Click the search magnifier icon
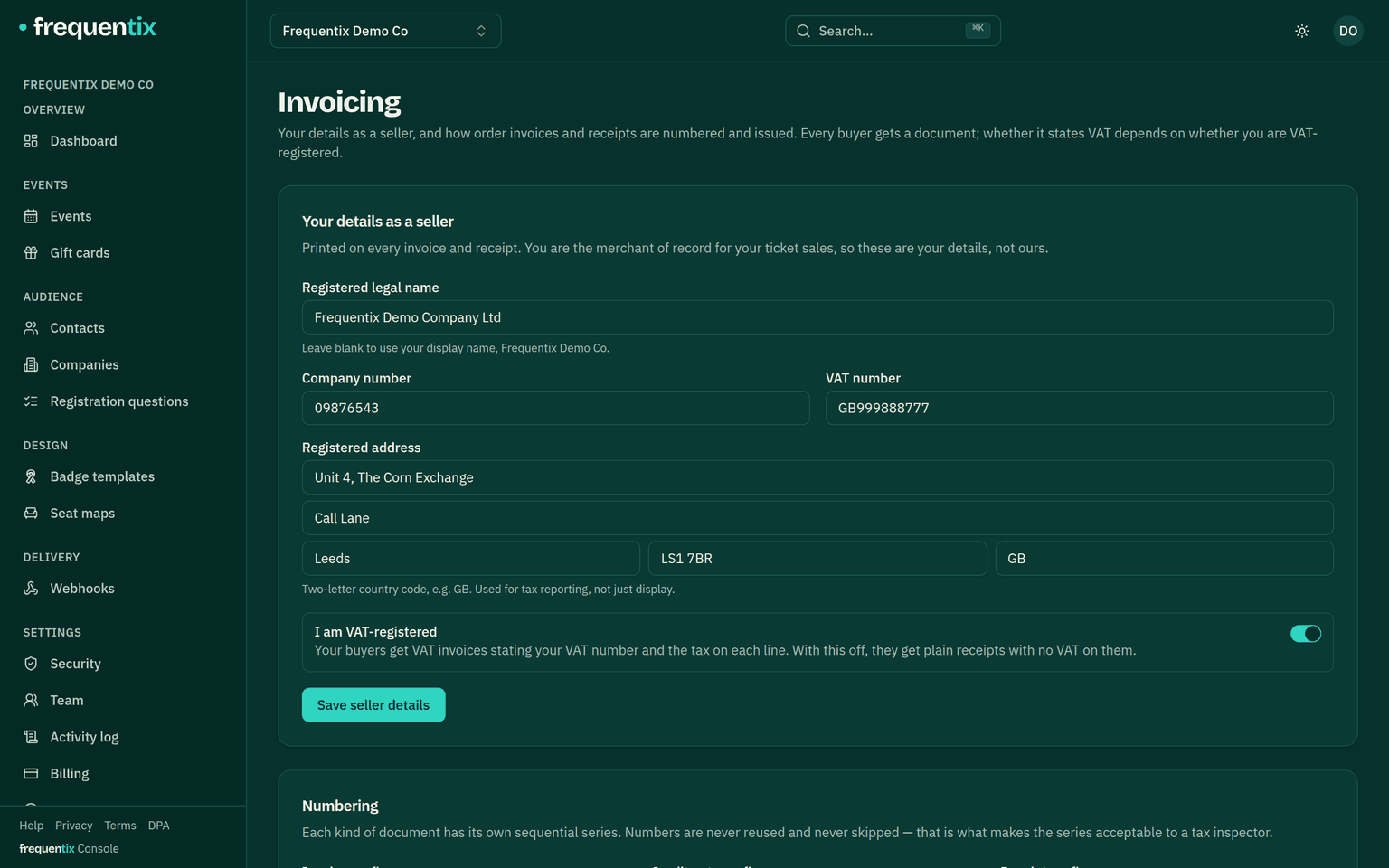Image resolution: width=1389 pixels, height=868 pixels. pos(803,31)
